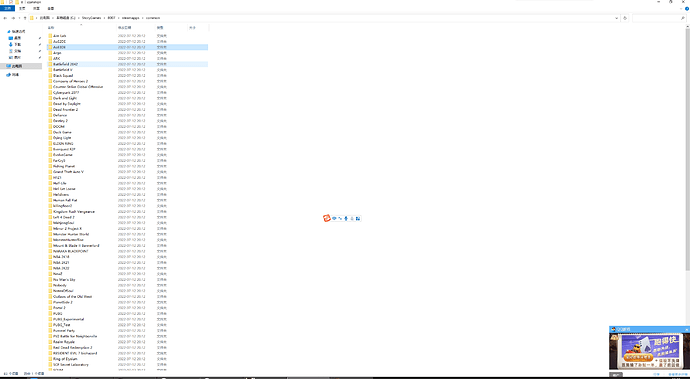Click the Back navigation arrow

[x=5, y=18]
